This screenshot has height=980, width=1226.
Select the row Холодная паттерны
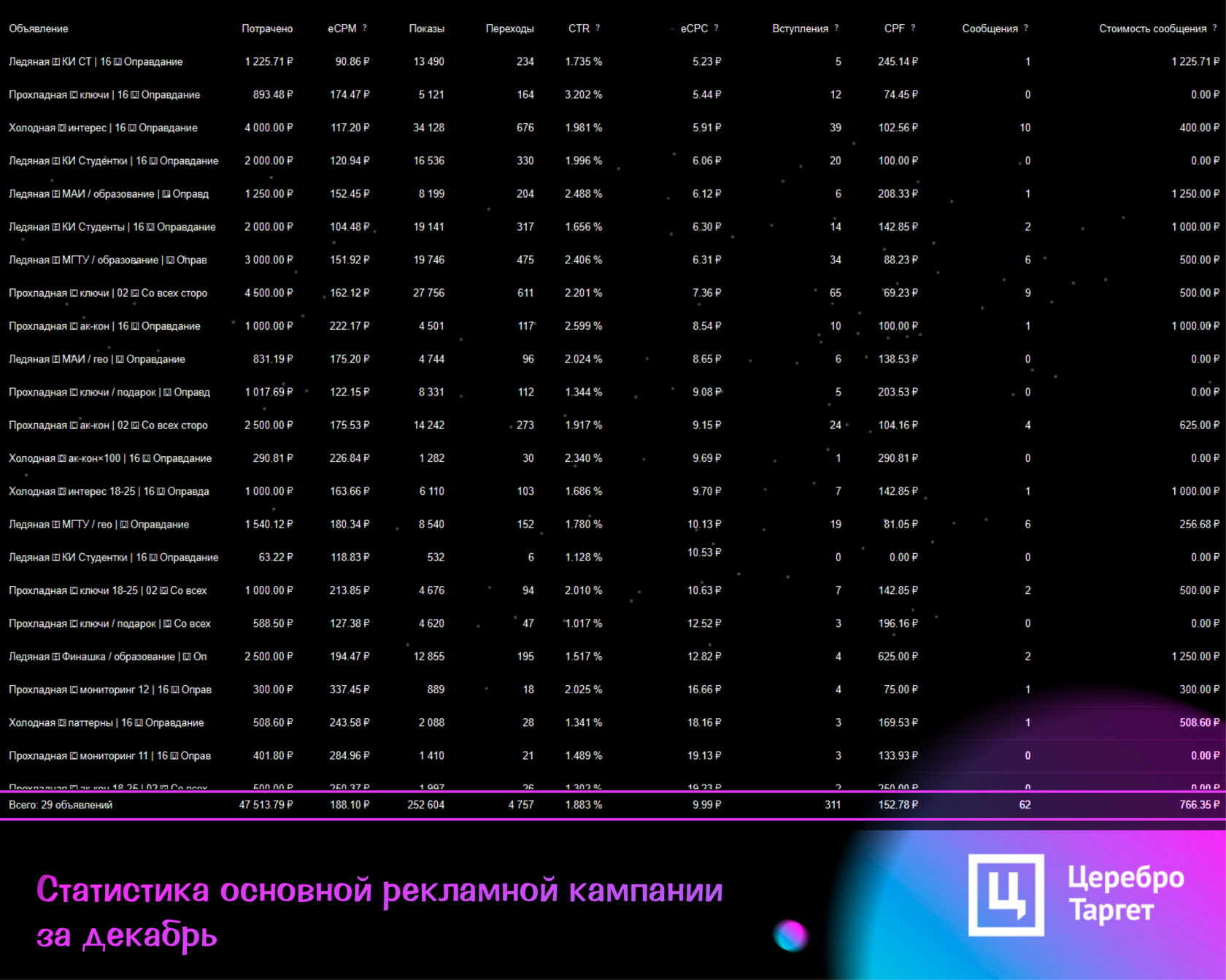tap(613, 722)
